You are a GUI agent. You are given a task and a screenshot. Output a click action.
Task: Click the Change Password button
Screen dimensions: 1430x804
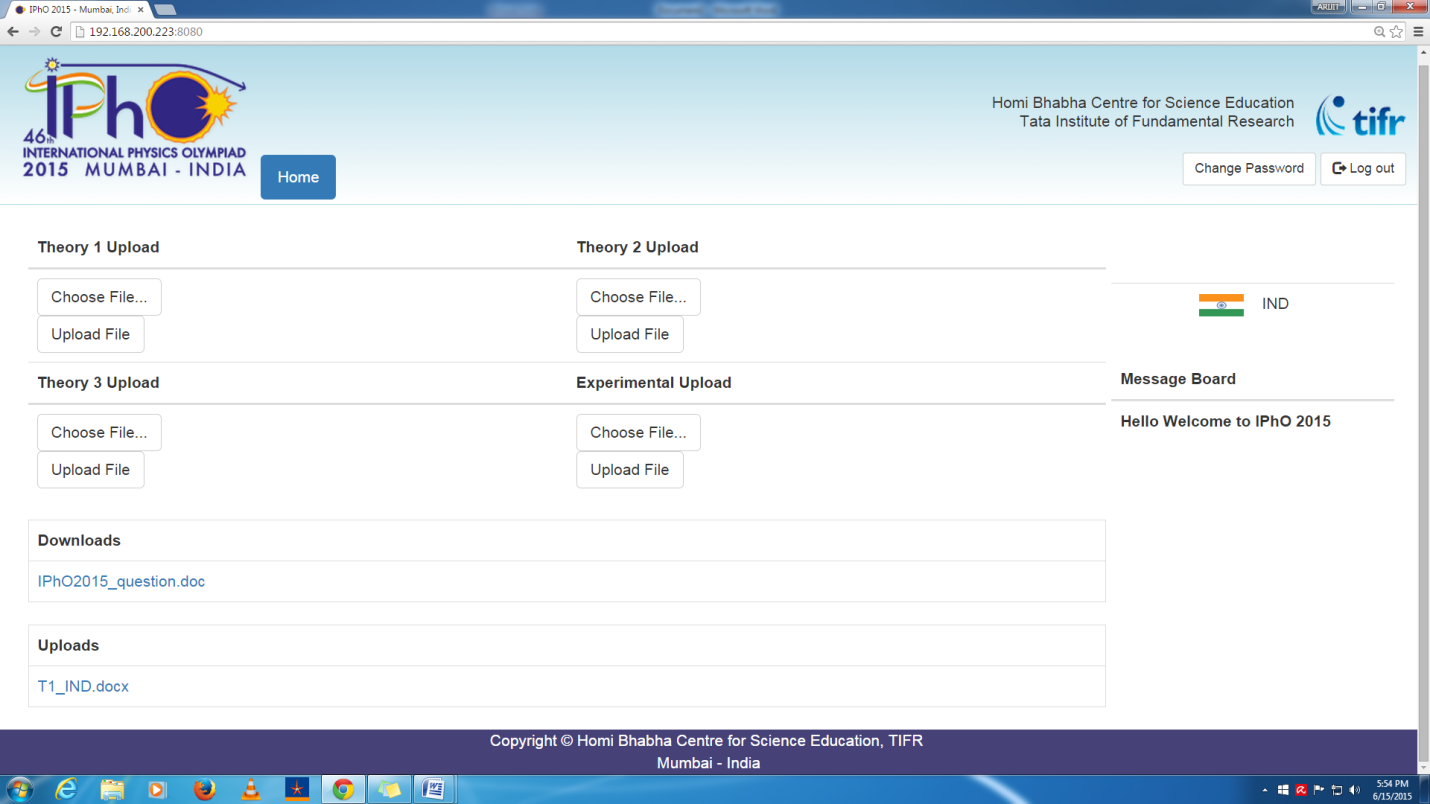coord(1249,169)
